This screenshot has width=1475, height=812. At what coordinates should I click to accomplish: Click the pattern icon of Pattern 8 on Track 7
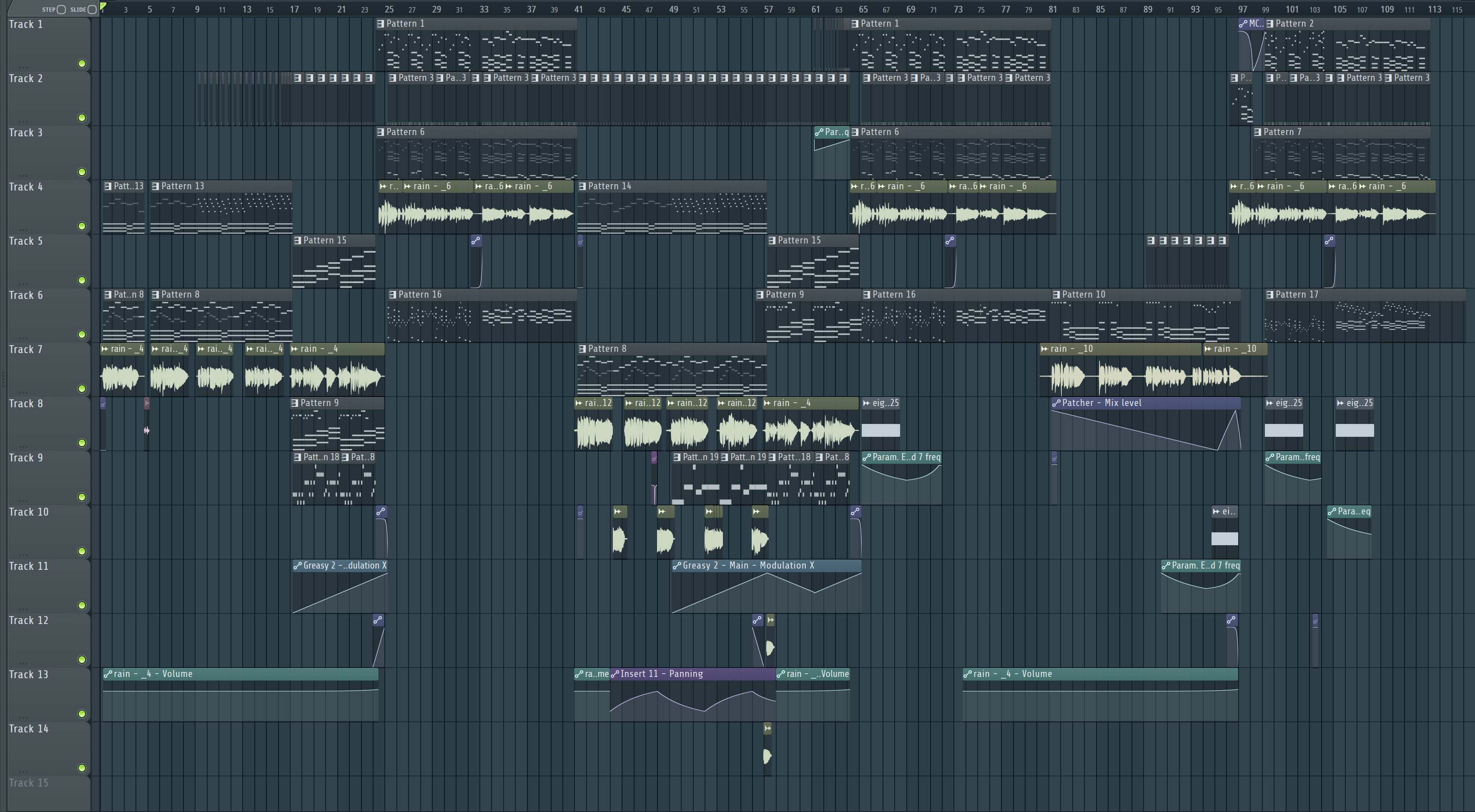(582, 349)
